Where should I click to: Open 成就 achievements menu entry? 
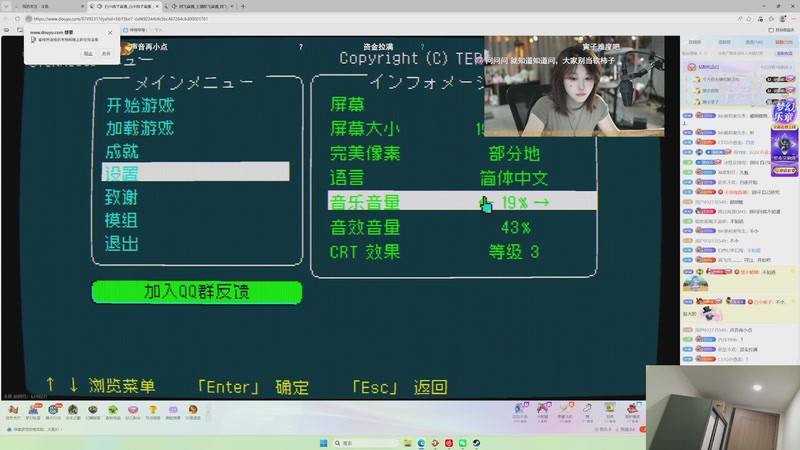coord(122,152)
